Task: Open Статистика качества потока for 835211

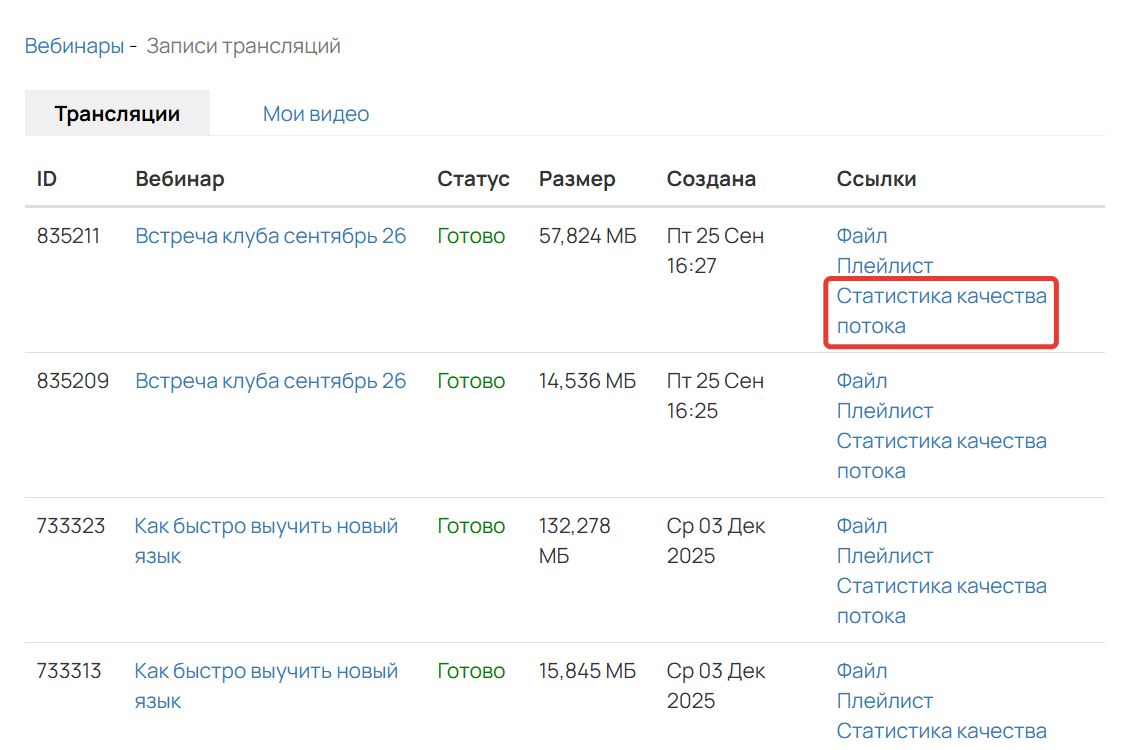Action: click(941, 311)
